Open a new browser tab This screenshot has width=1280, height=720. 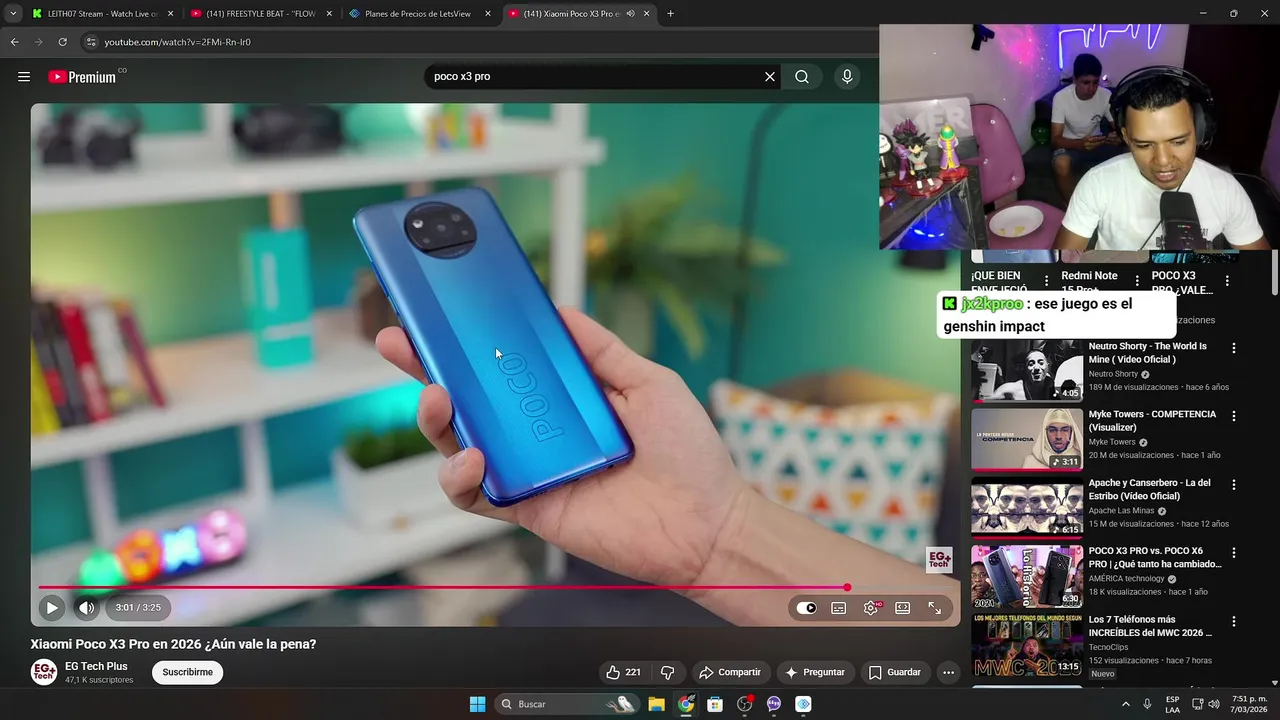pyautogui.click(x=670, y=14)
